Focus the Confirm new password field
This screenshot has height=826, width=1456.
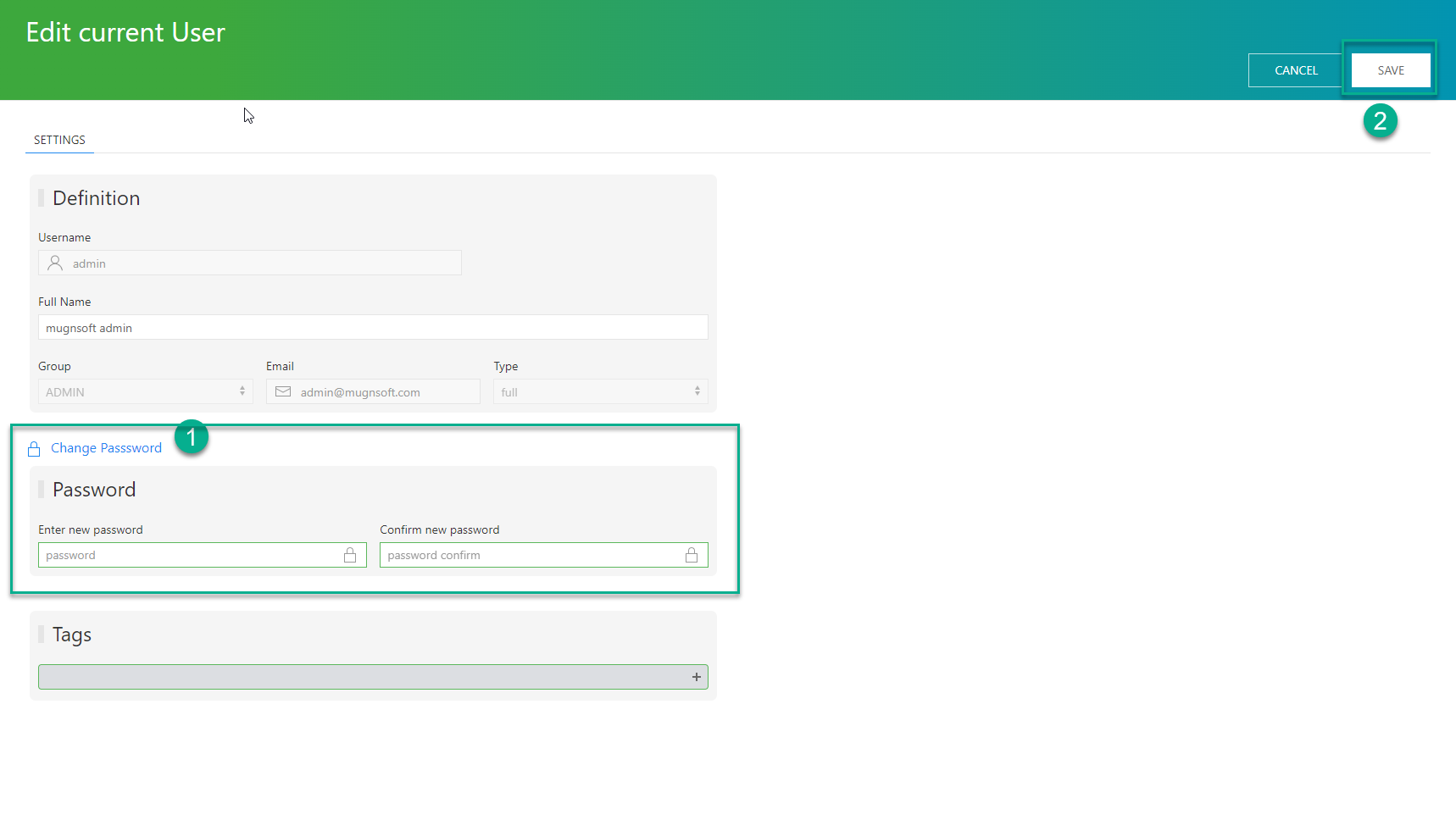point(544,555)
